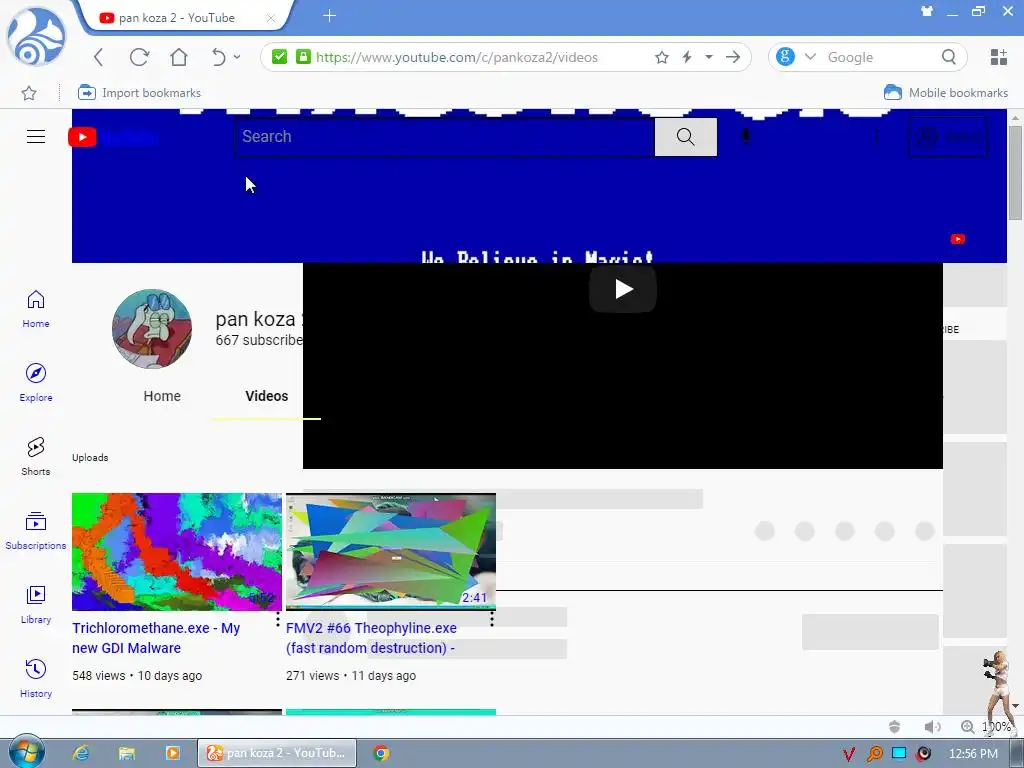Click the magnifier in the Google search box
This screenshot has width=1024, height=768.
tap(949, 57)
